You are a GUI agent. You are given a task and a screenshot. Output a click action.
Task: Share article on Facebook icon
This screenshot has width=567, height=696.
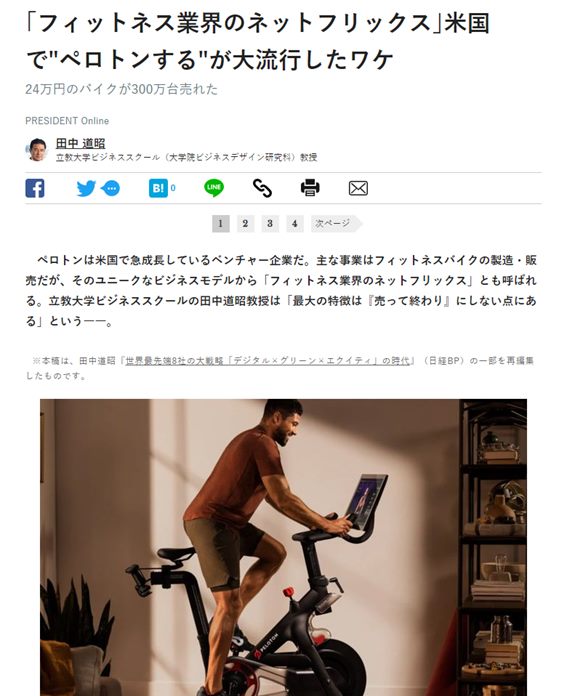[35, 188]
